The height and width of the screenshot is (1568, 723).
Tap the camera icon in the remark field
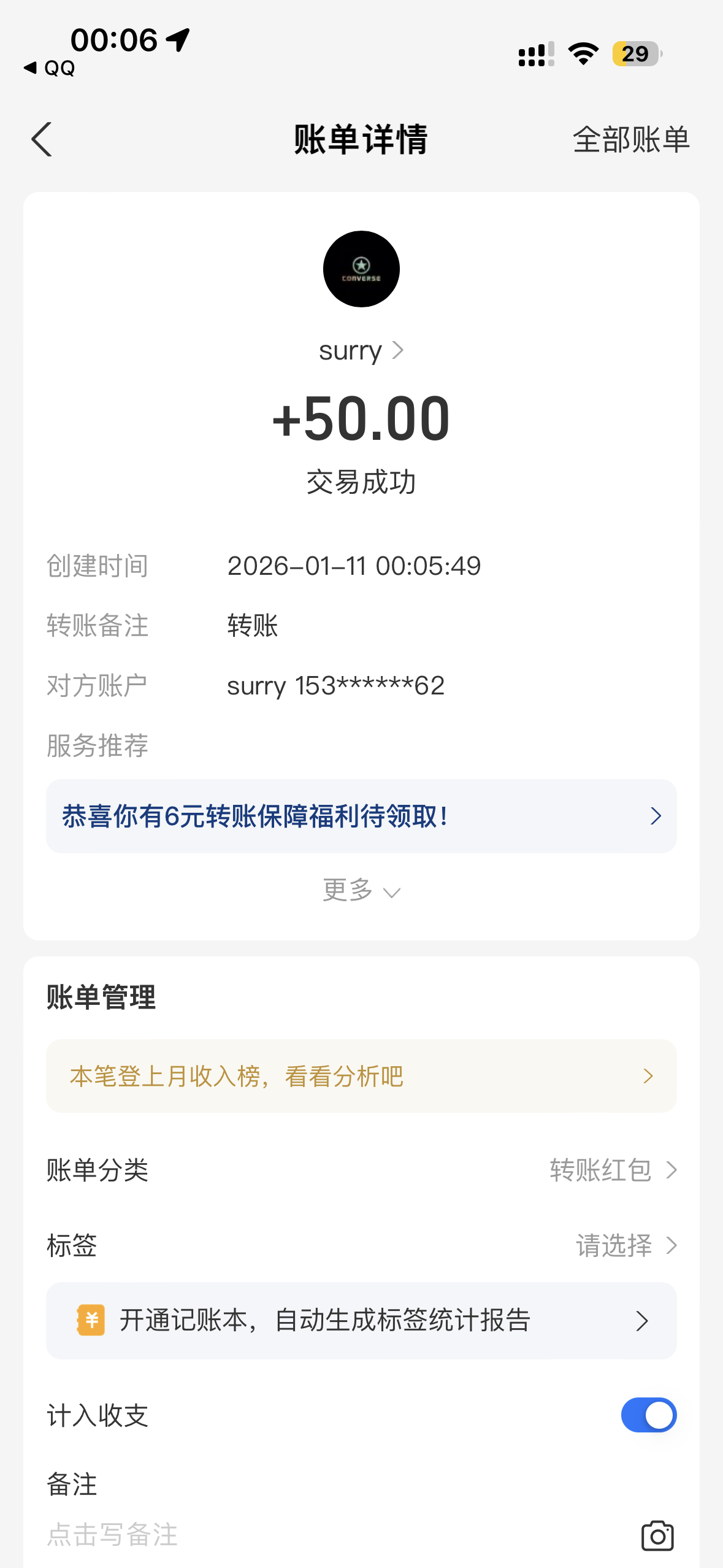tap(657, 1535)
